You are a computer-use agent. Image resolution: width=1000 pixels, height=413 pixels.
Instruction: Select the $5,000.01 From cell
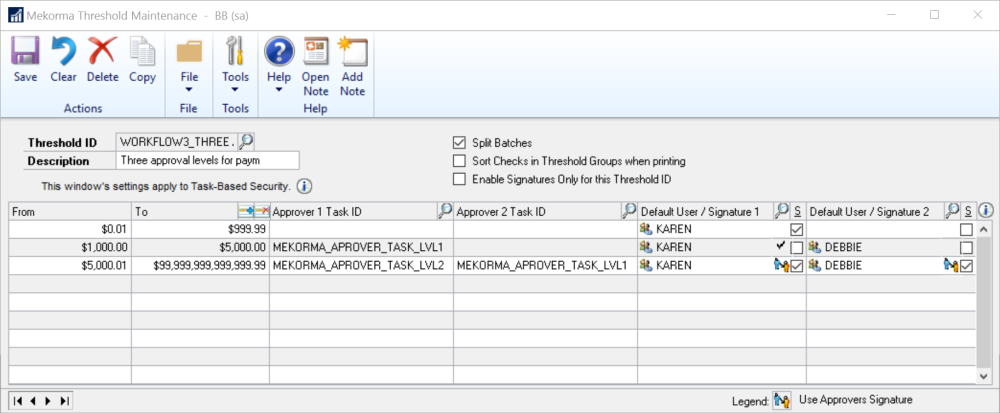click(70, 266)
